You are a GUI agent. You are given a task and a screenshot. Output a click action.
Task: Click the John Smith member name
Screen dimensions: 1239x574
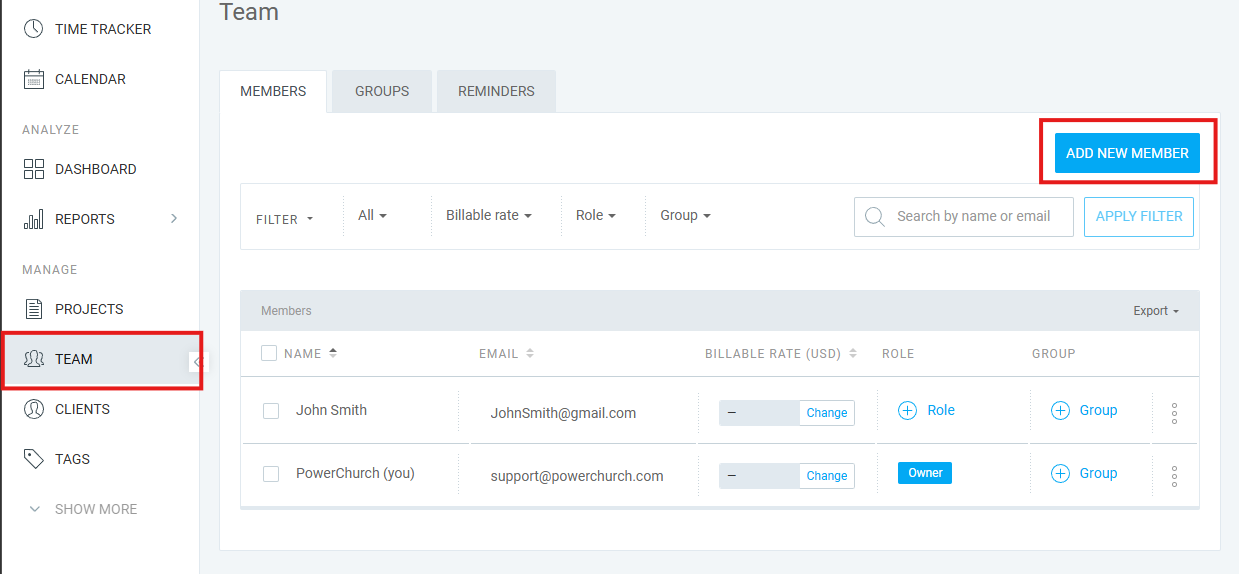tap(331, 410)
